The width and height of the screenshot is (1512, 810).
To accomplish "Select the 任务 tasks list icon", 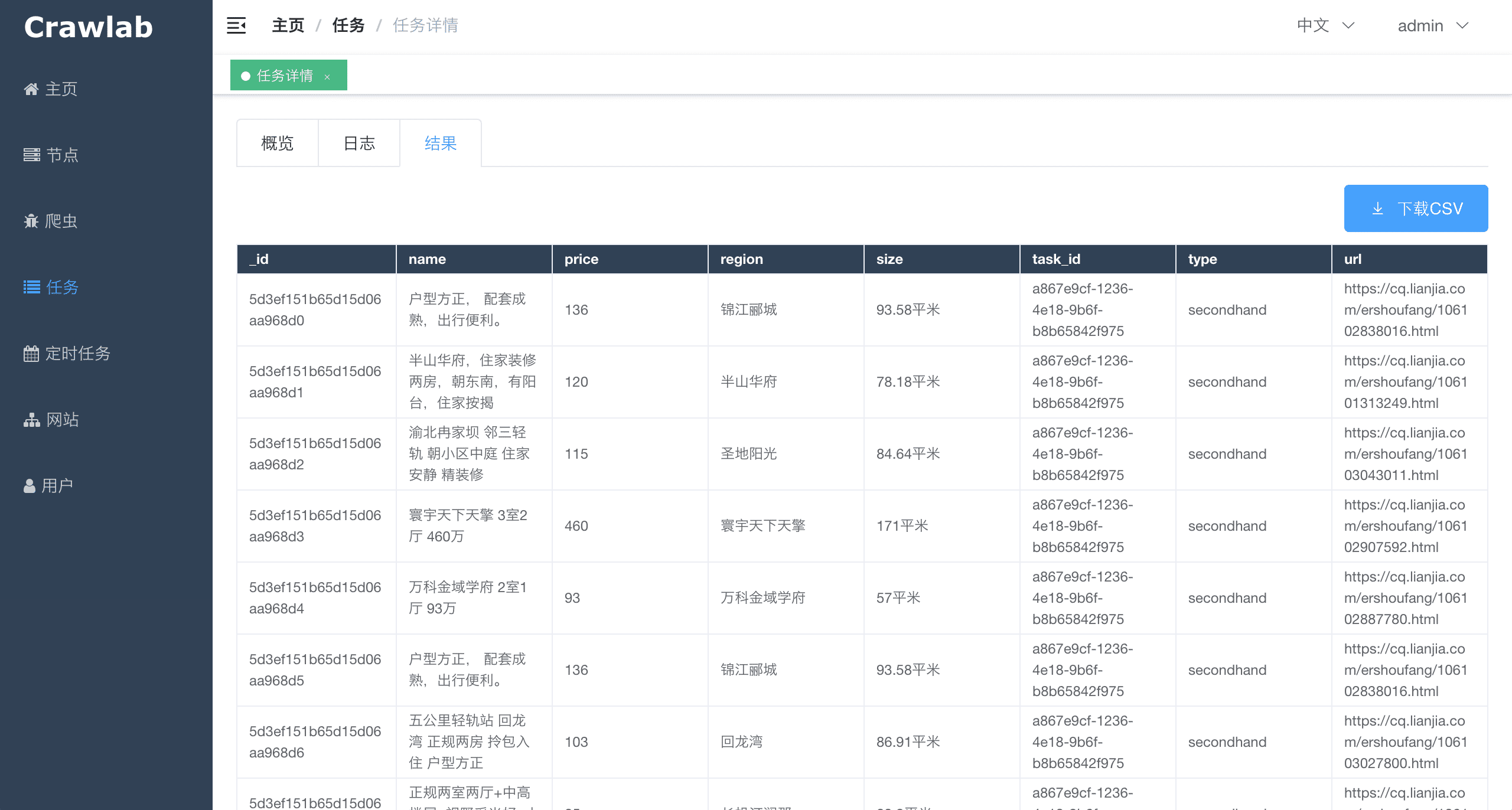I will 31,288.
